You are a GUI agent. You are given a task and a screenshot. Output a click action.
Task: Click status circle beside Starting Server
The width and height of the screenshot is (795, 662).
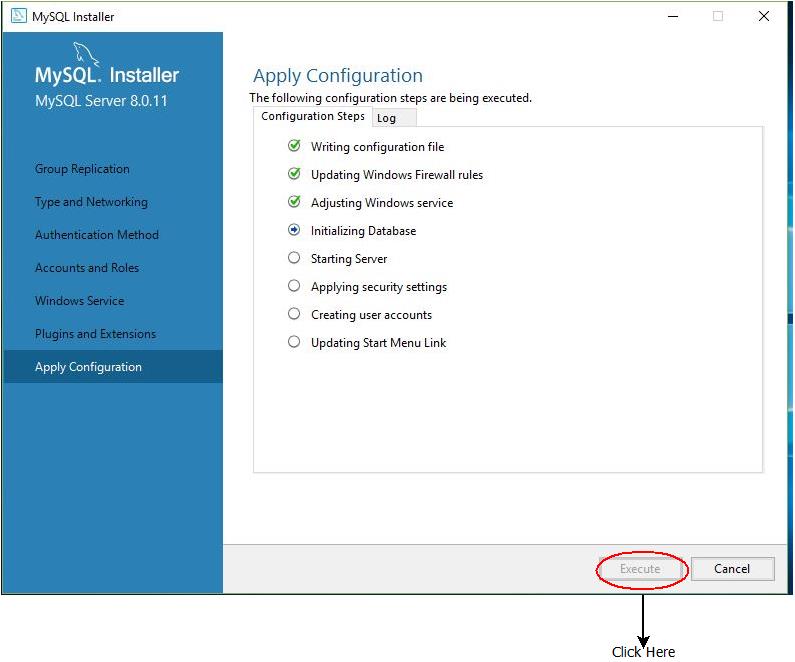[294, 258]
